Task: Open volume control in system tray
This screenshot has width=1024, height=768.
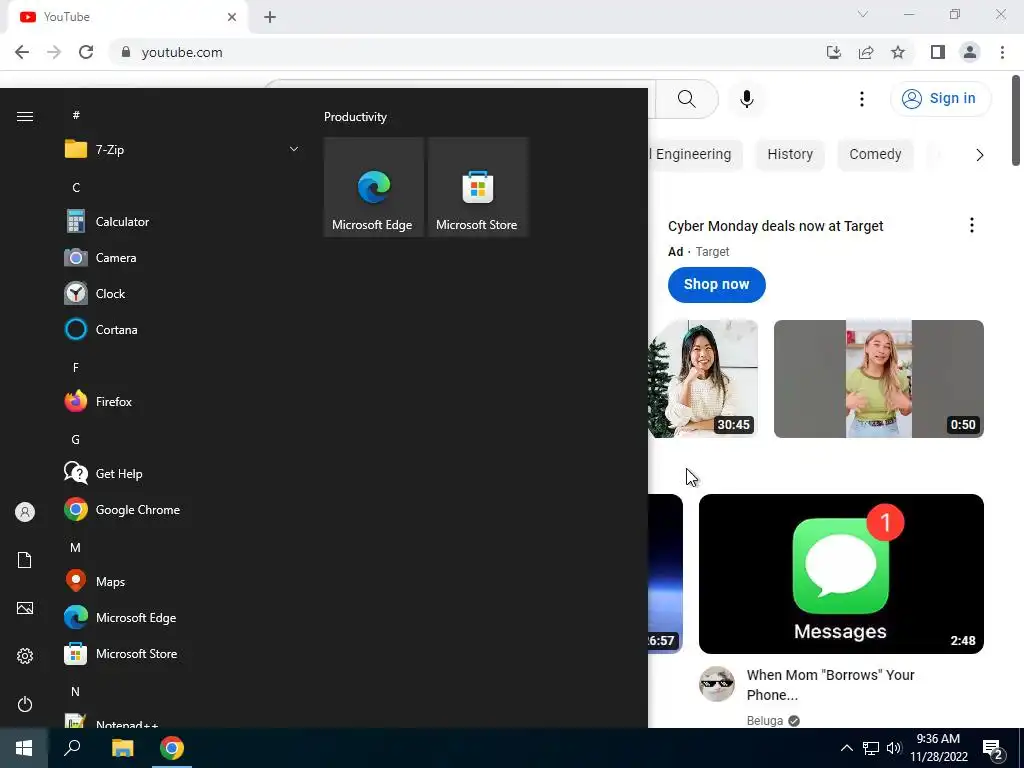Action: point(893,748)
